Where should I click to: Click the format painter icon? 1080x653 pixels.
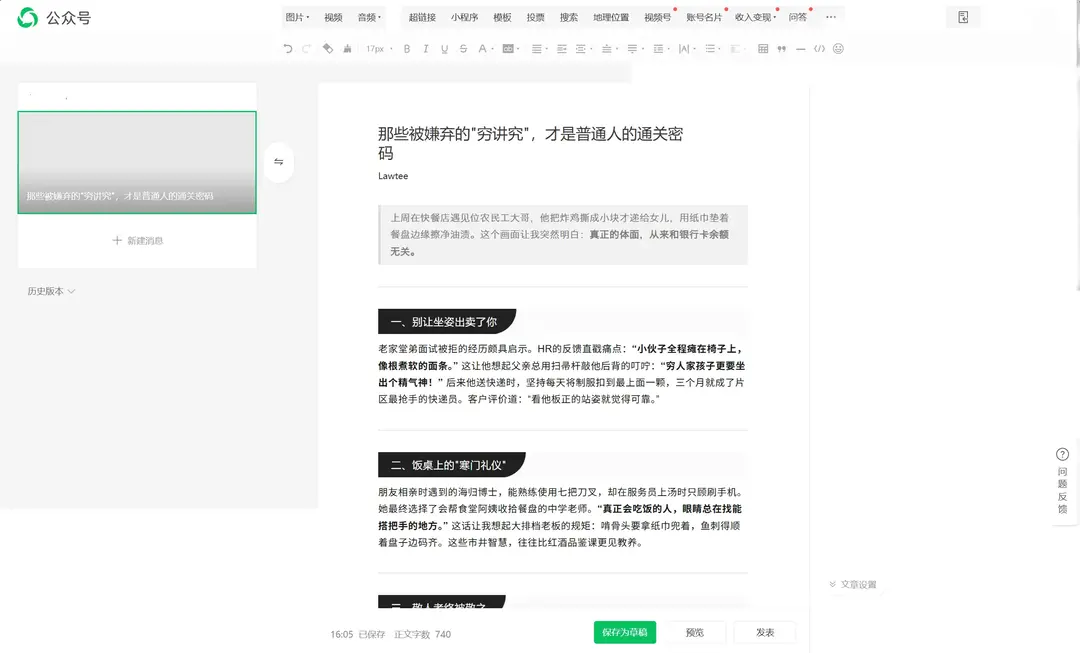(326, 48)
